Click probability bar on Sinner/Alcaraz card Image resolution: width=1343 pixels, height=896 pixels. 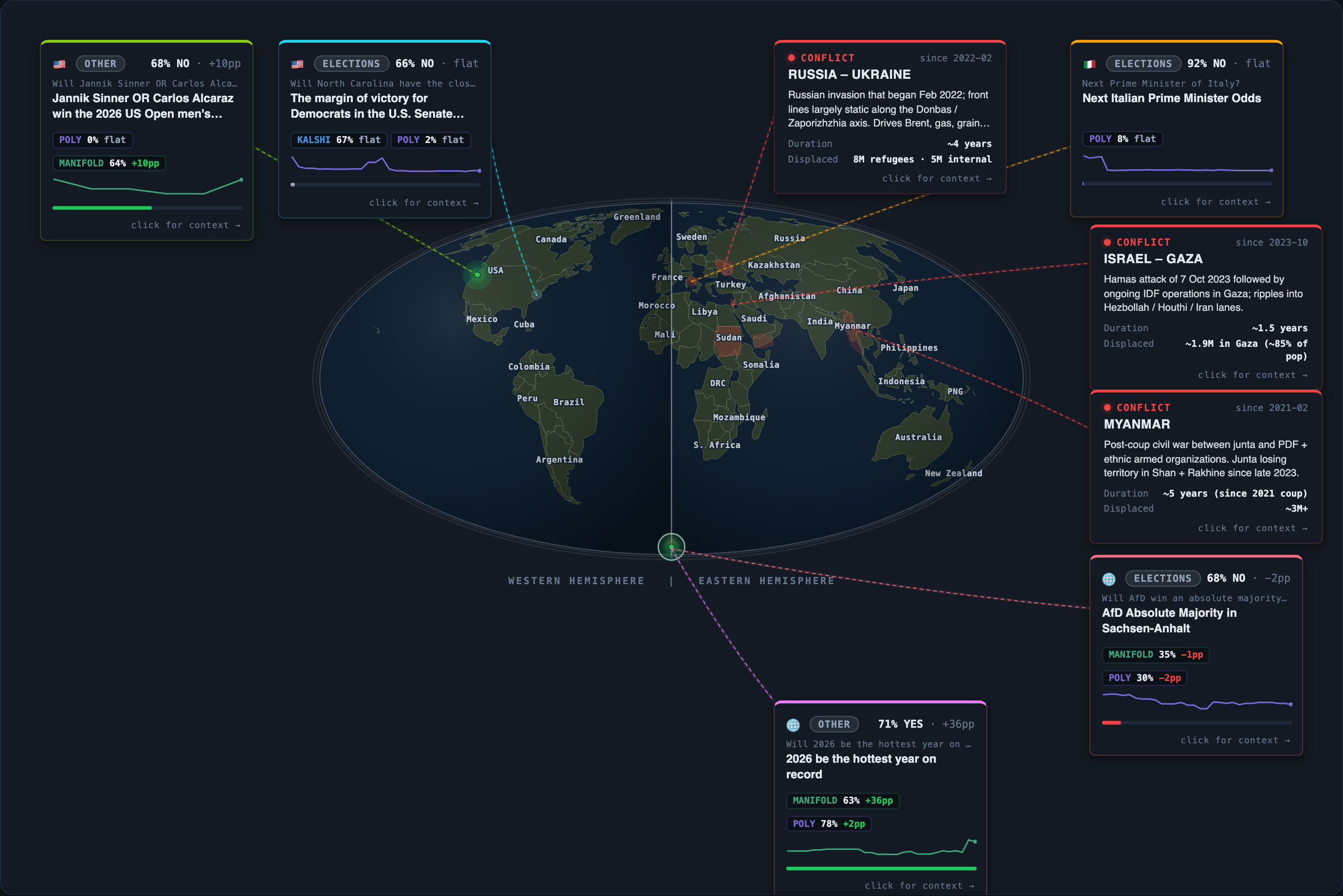(x=147, y=208)
